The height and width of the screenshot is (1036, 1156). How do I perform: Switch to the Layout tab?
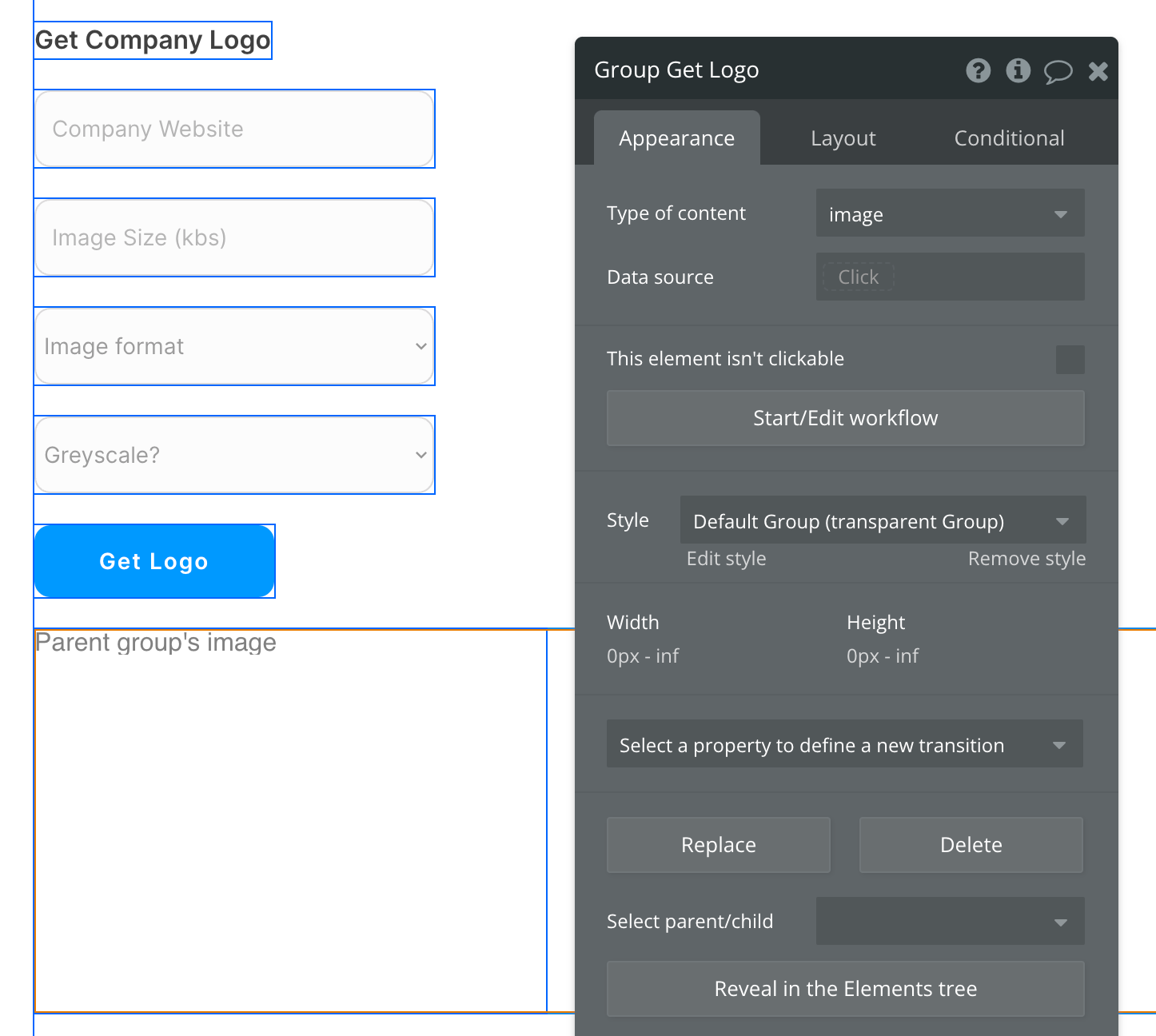(x=843, y=138)
